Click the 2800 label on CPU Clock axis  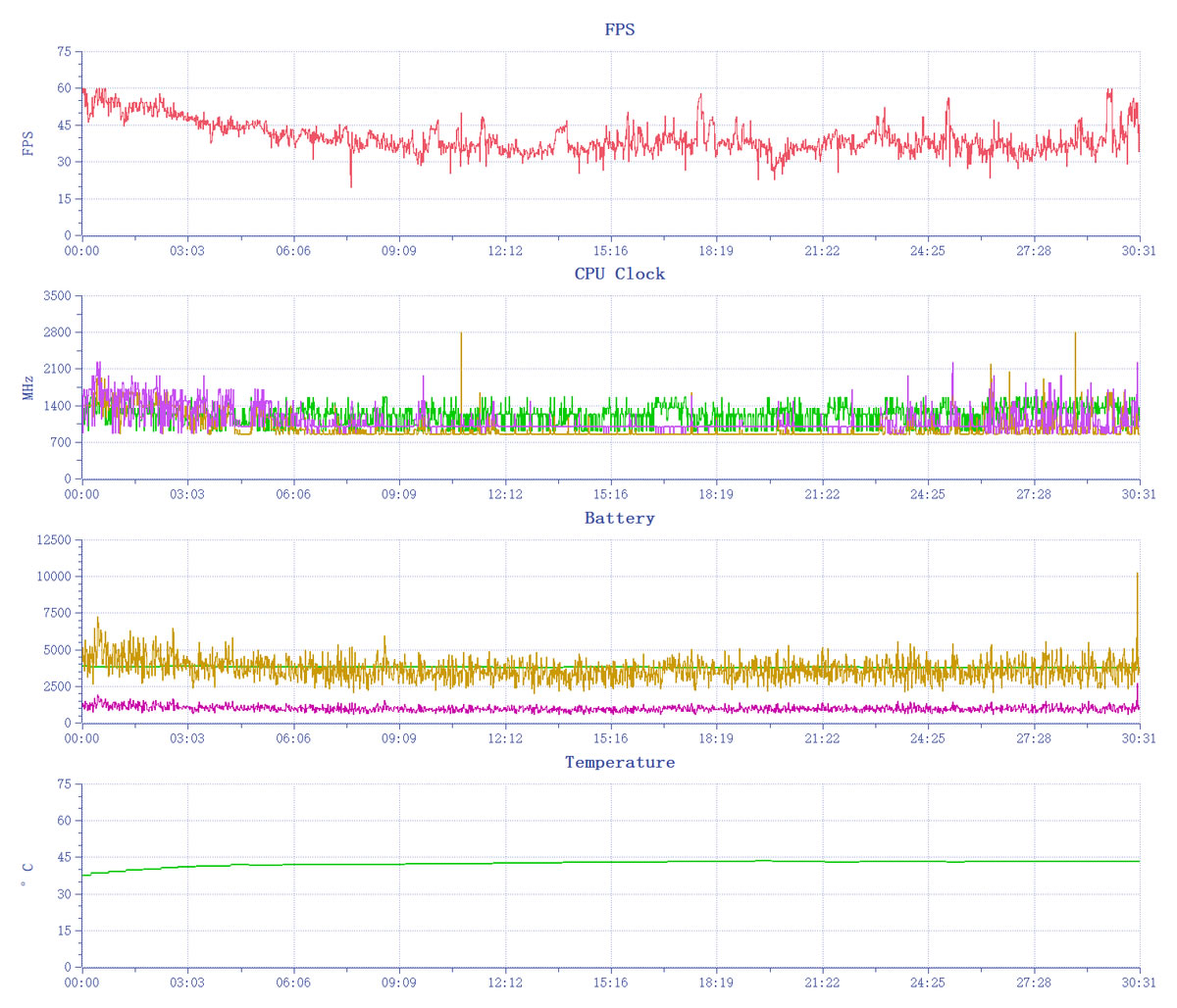click(57, 332)
